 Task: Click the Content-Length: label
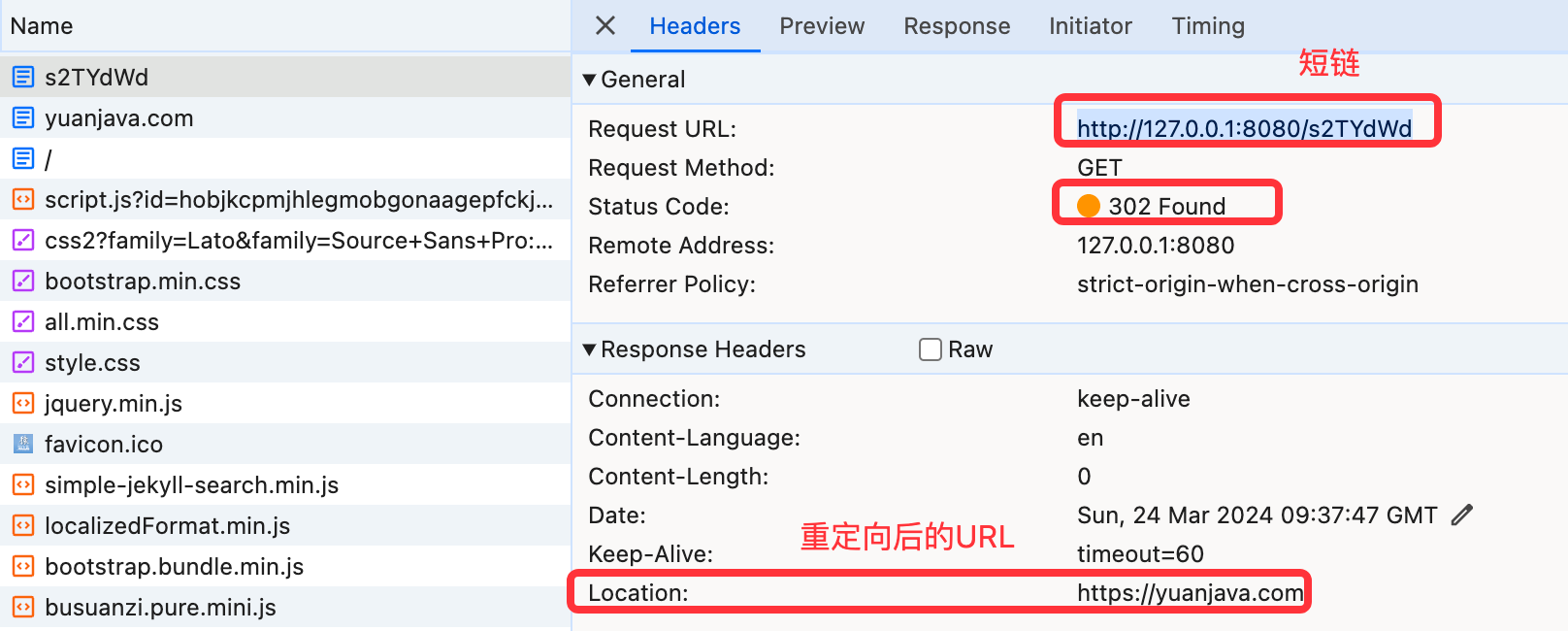678,477
